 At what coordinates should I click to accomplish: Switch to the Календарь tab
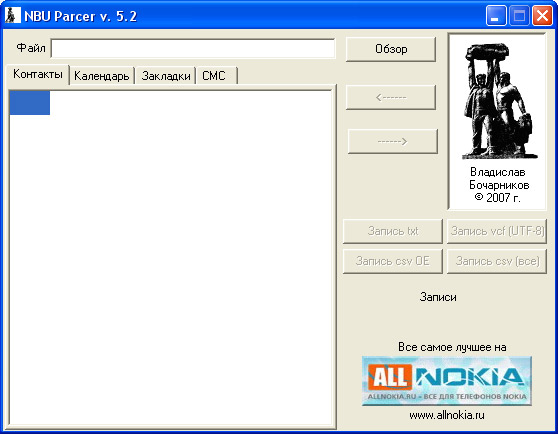pos(101,76)
